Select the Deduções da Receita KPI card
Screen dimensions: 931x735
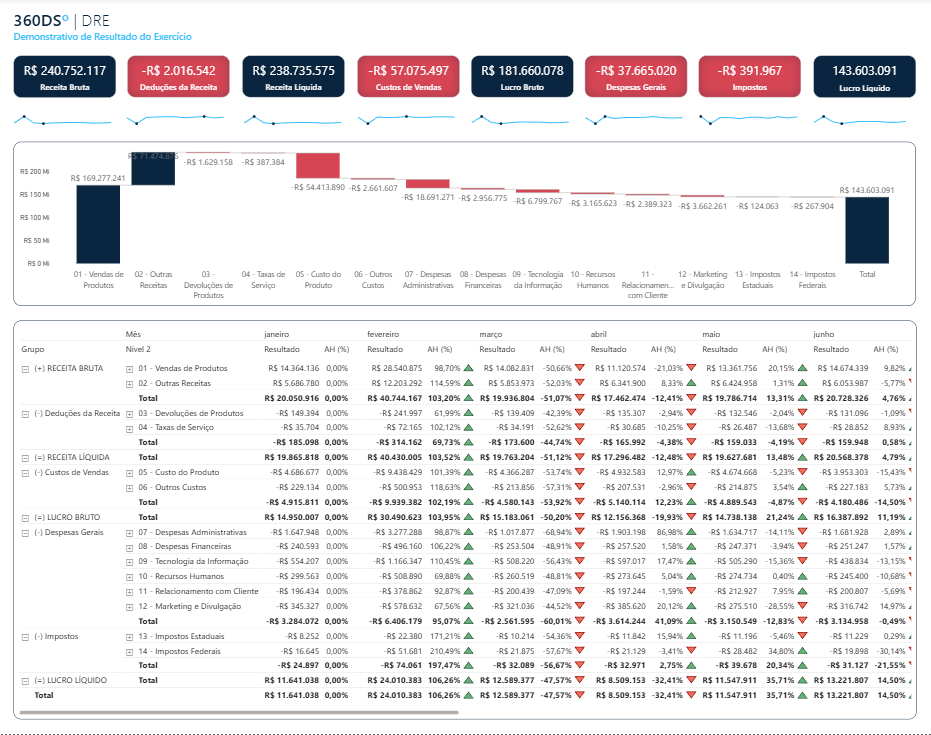(179, 77)
